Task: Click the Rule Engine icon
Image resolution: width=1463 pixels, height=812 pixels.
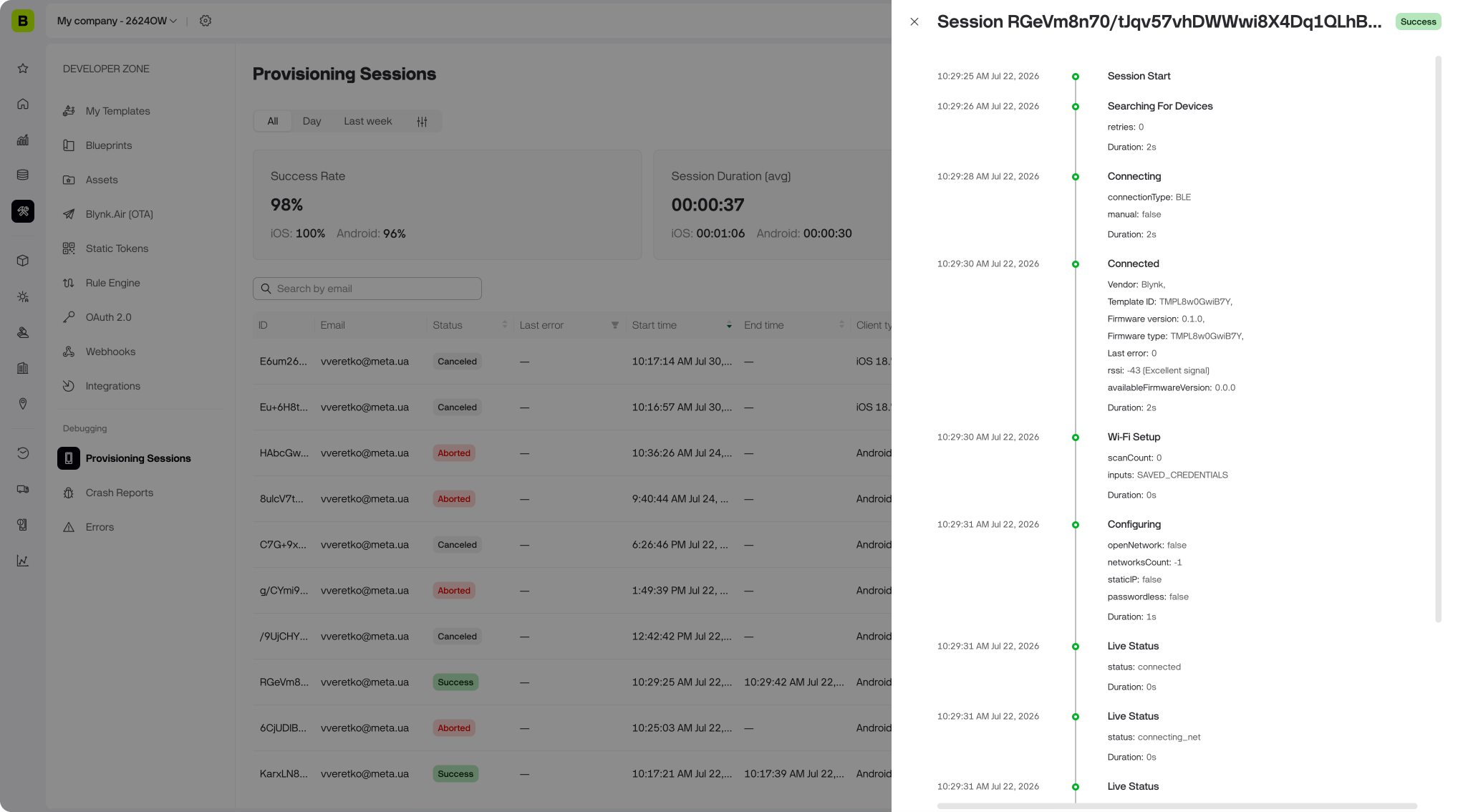Action: pyautogui.click(x=69, y=283)
